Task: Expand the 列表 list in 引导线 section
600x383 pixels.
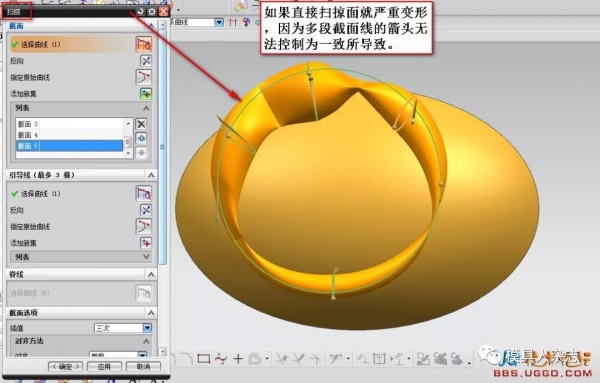Action: 146,257
